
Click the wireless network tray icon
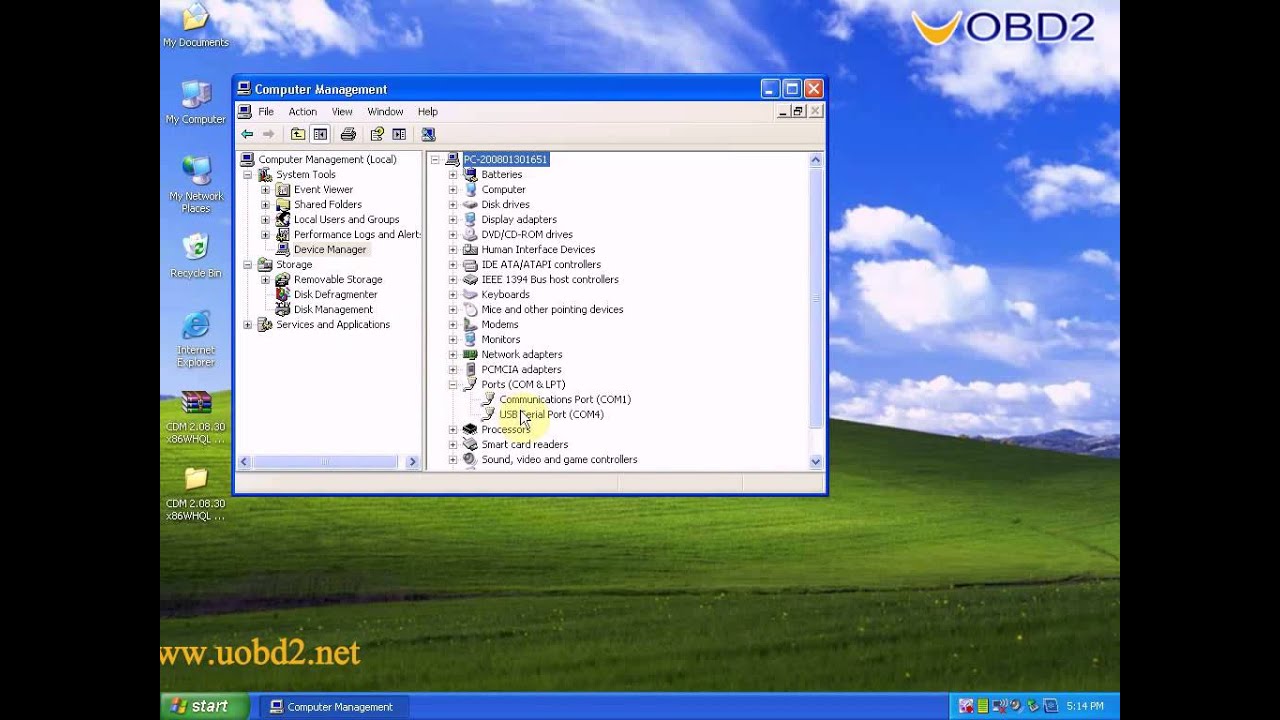[1000, 706]
